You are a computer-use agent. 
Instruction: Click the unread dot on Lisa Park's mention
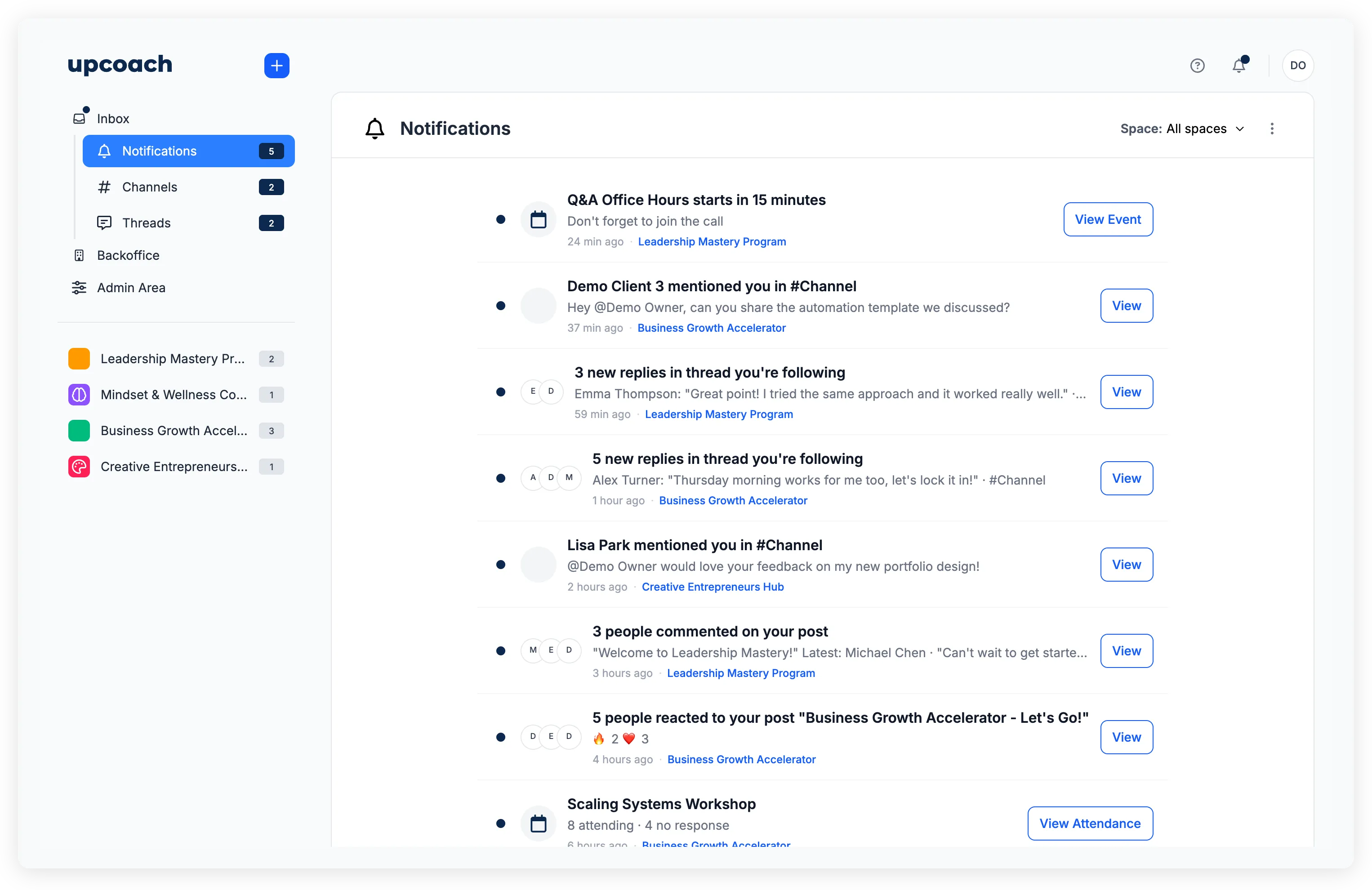click(500, 565)
